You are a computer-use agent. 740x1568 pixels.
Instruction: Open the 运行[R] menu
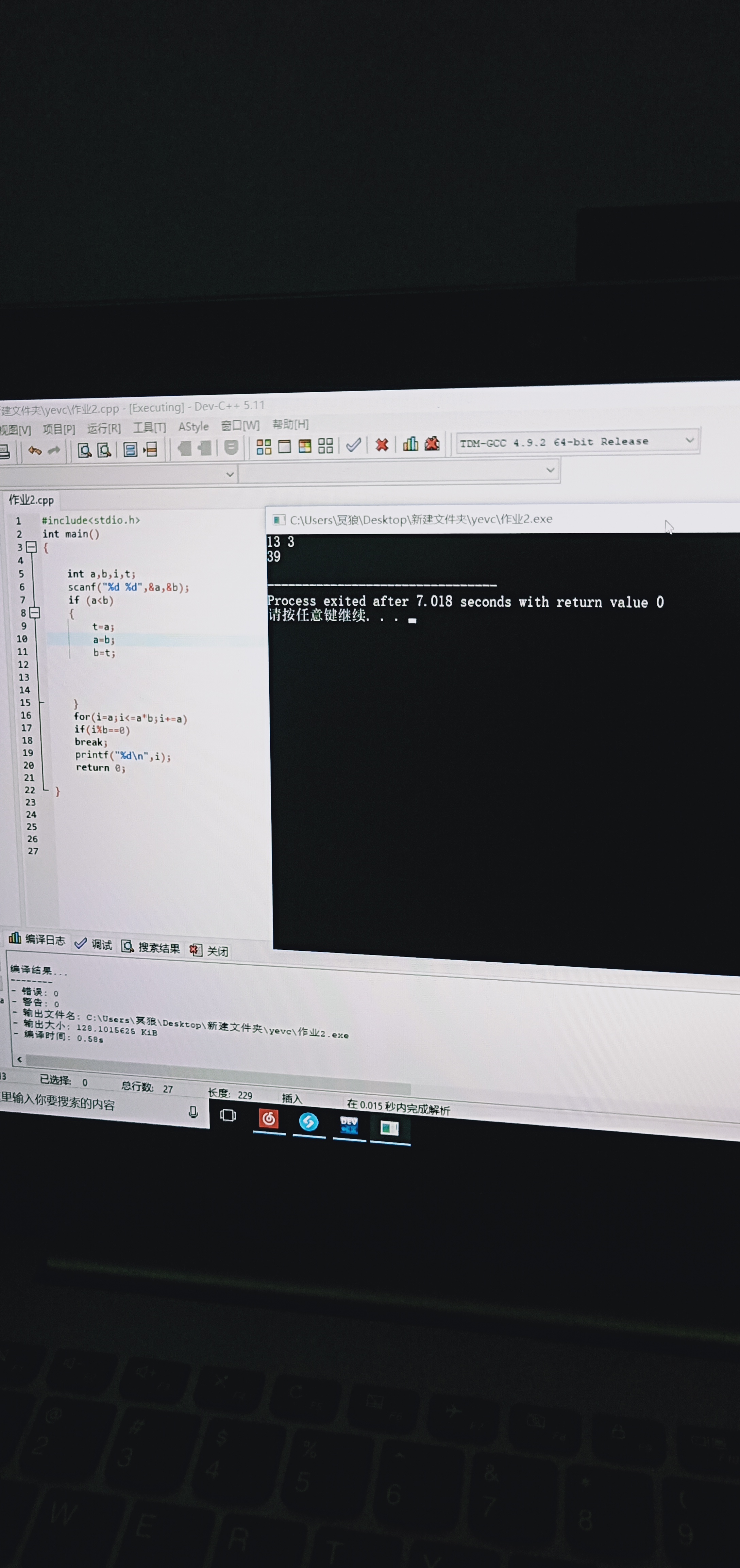click(103, 428)
